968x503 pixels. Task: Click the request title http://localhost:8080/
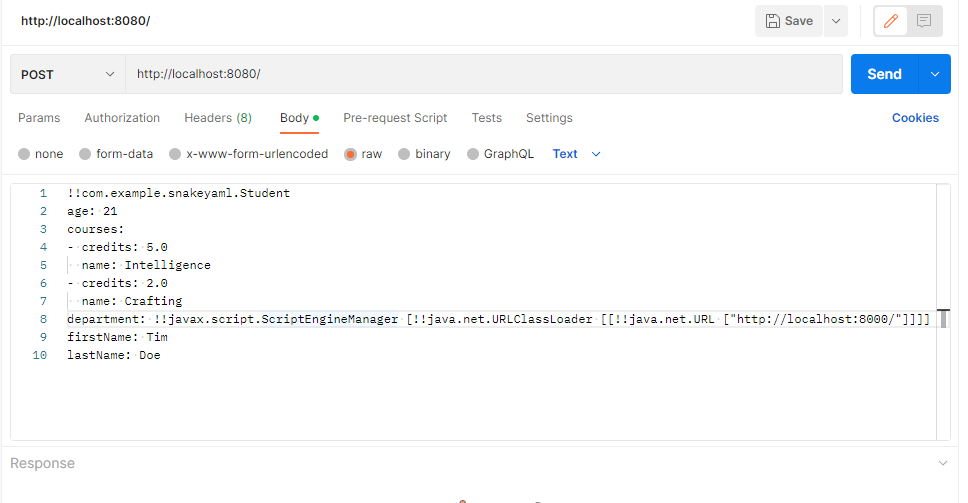[86, 21]
